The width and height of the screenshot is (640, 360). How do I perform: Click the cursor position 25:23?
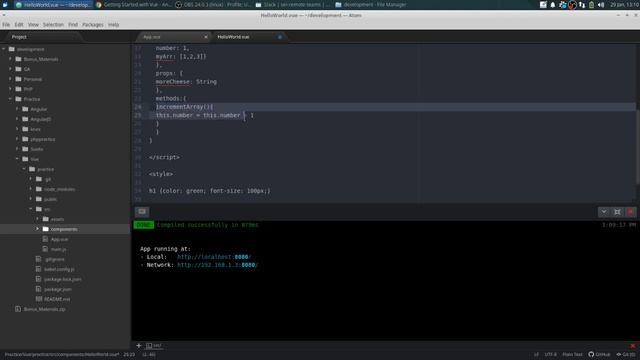pyautogui.click(x=129, y=354)
